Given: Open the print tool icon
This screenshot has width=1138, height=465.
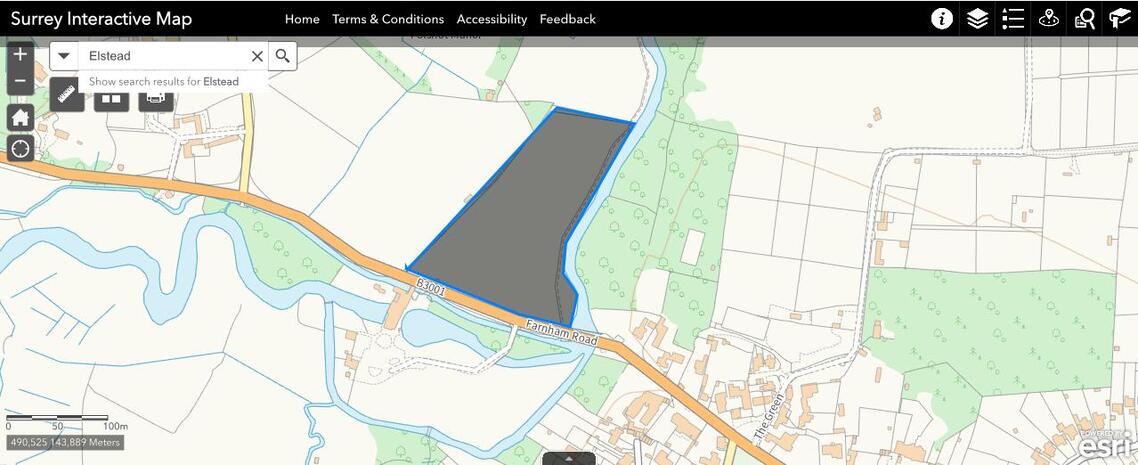Looking at the screenshot, I should [155, 98].
